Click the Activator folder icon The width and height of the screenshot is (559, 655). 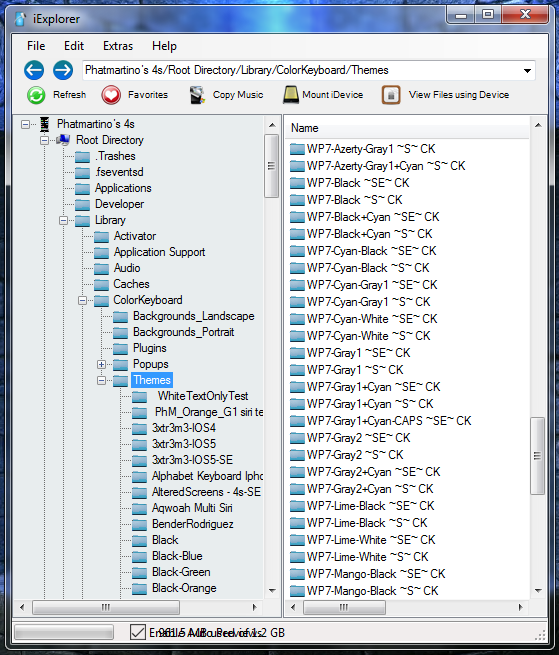[101, 236]
